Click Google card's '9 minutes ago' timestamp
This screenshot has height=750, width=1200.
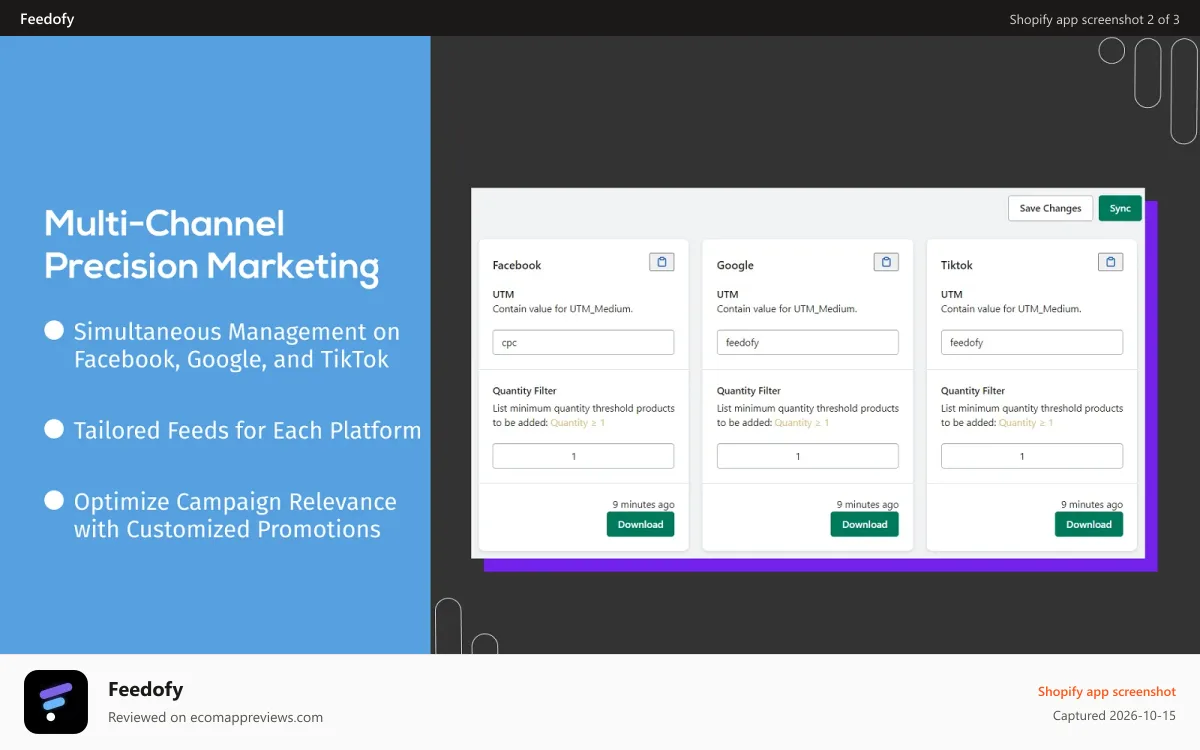point(867,504)
